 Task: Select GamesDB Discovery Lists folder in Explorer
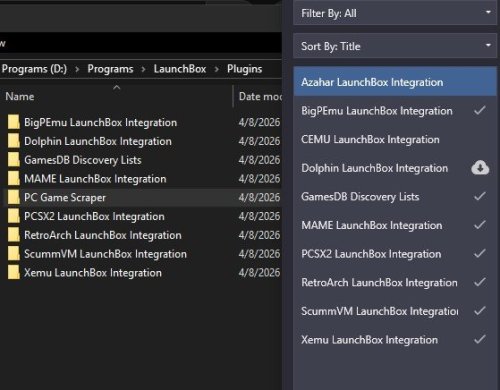pos(83,160)
